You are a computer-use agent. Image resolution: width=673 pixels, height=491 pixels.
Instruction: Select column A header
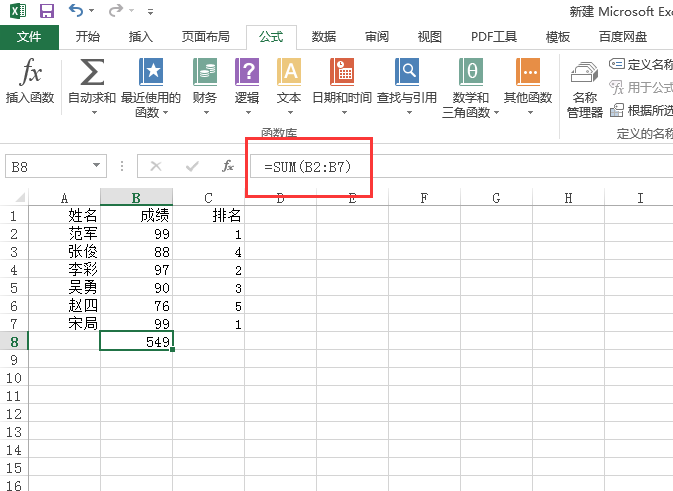click(64, 198)
